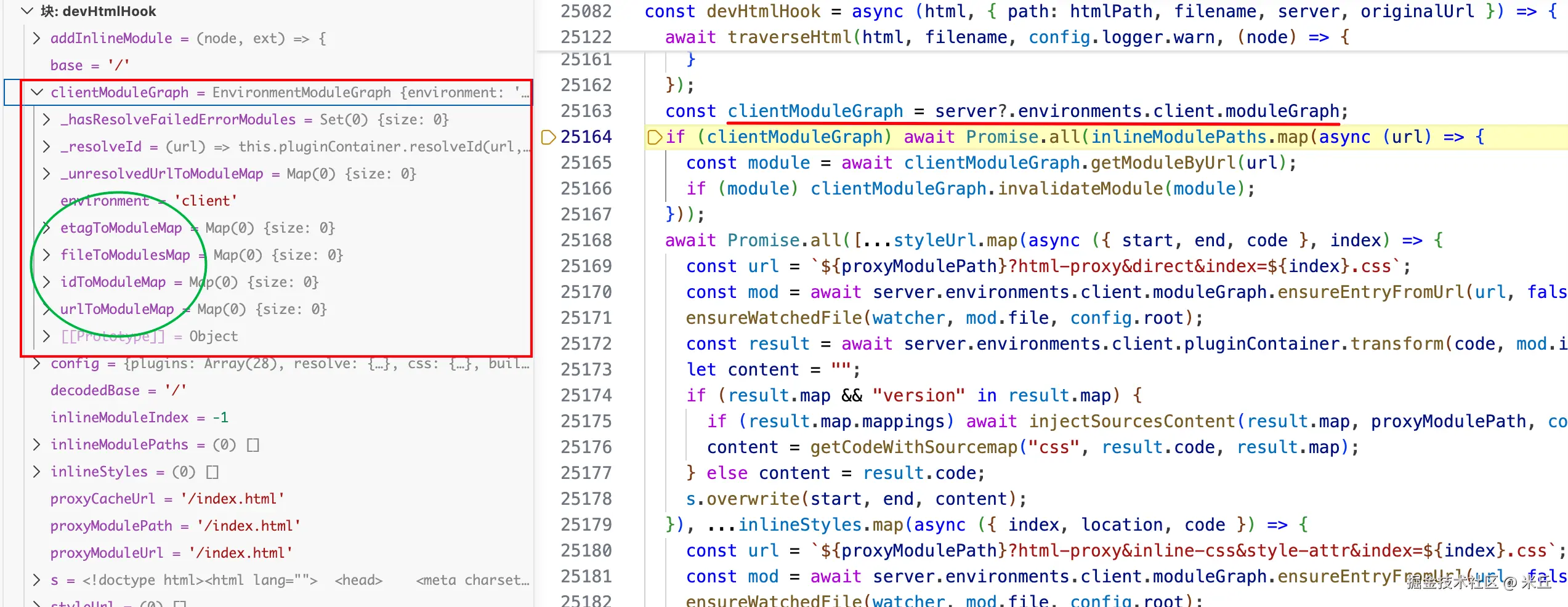Set a breakpoint on line number 25177
Image resolution: width=1568 pixels, height=607 pixels.
click(x=586, y=473)
